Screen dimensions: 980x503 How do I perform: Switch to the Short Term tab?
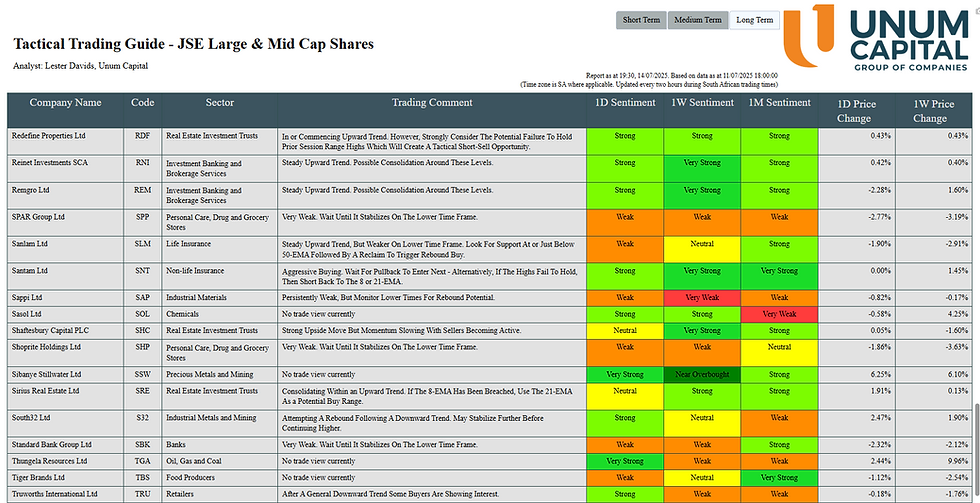[x=641, y=20]
